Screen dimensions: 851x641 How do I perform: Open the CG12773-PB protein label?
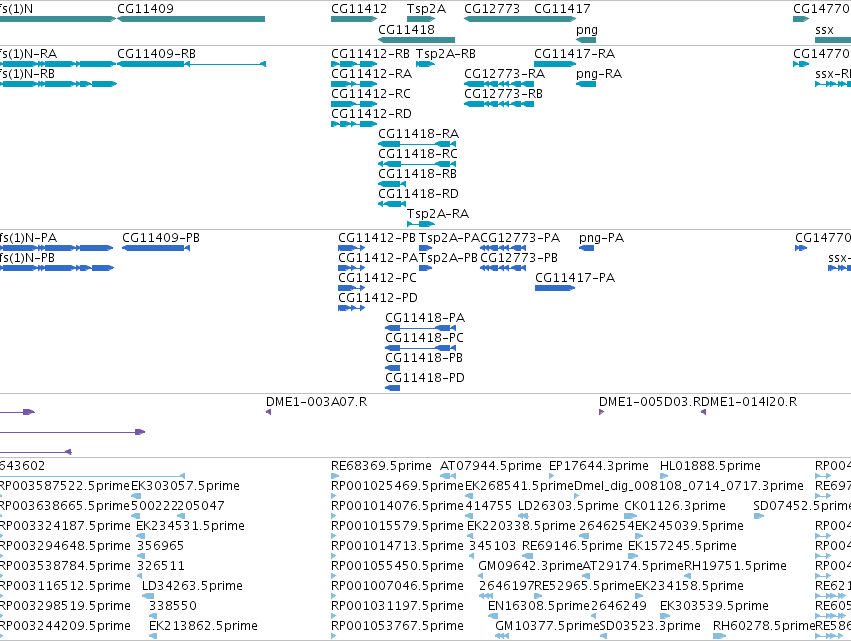coord(519,258)
